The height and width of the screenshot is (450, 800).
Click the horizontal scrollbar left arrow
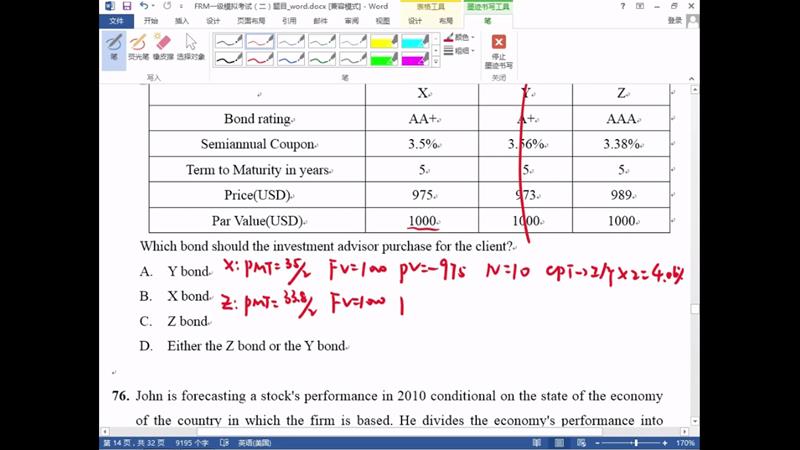tap(105, 432)
